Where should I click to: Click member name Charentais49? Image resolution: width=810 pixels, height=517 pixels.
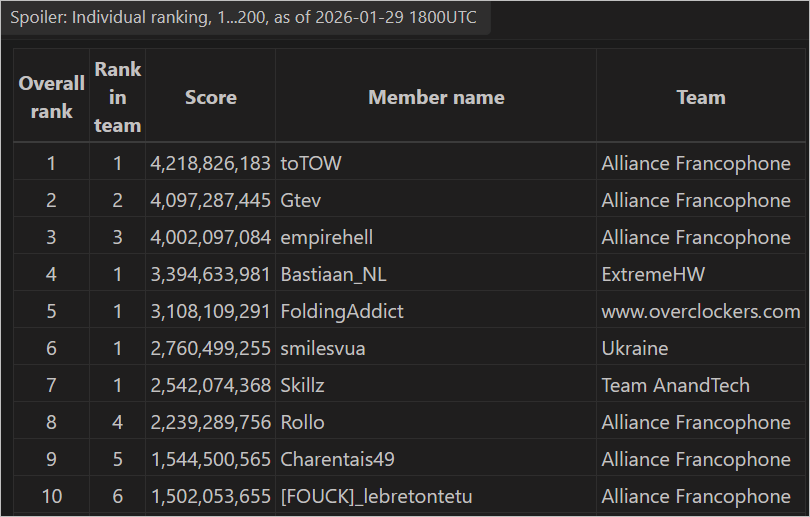tap(338, 459)
